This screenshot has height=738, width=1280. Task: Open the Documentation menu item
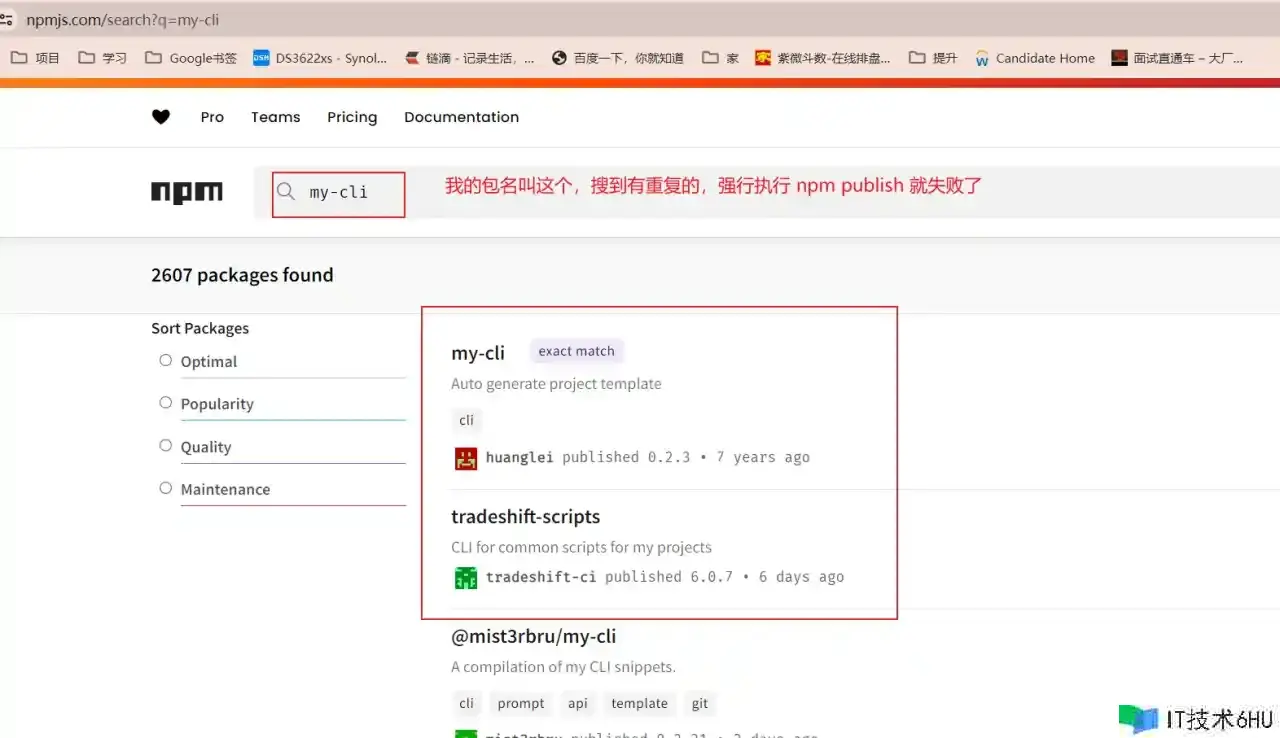[x=461, y=117]
